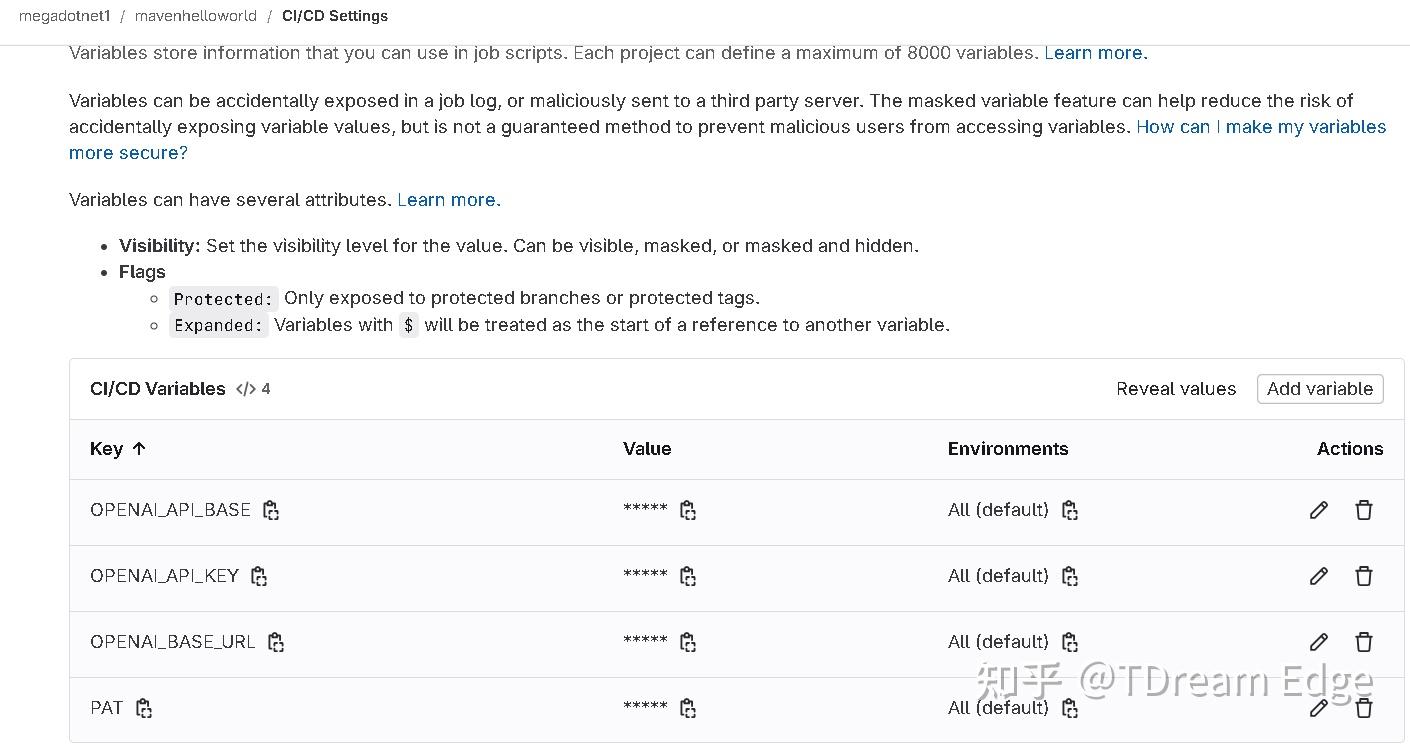Copy the environment scope of OPENAI_API_KEY
Viewport: 1410px width, 744px height.
pyautogui.click(x=1069, y=576)
